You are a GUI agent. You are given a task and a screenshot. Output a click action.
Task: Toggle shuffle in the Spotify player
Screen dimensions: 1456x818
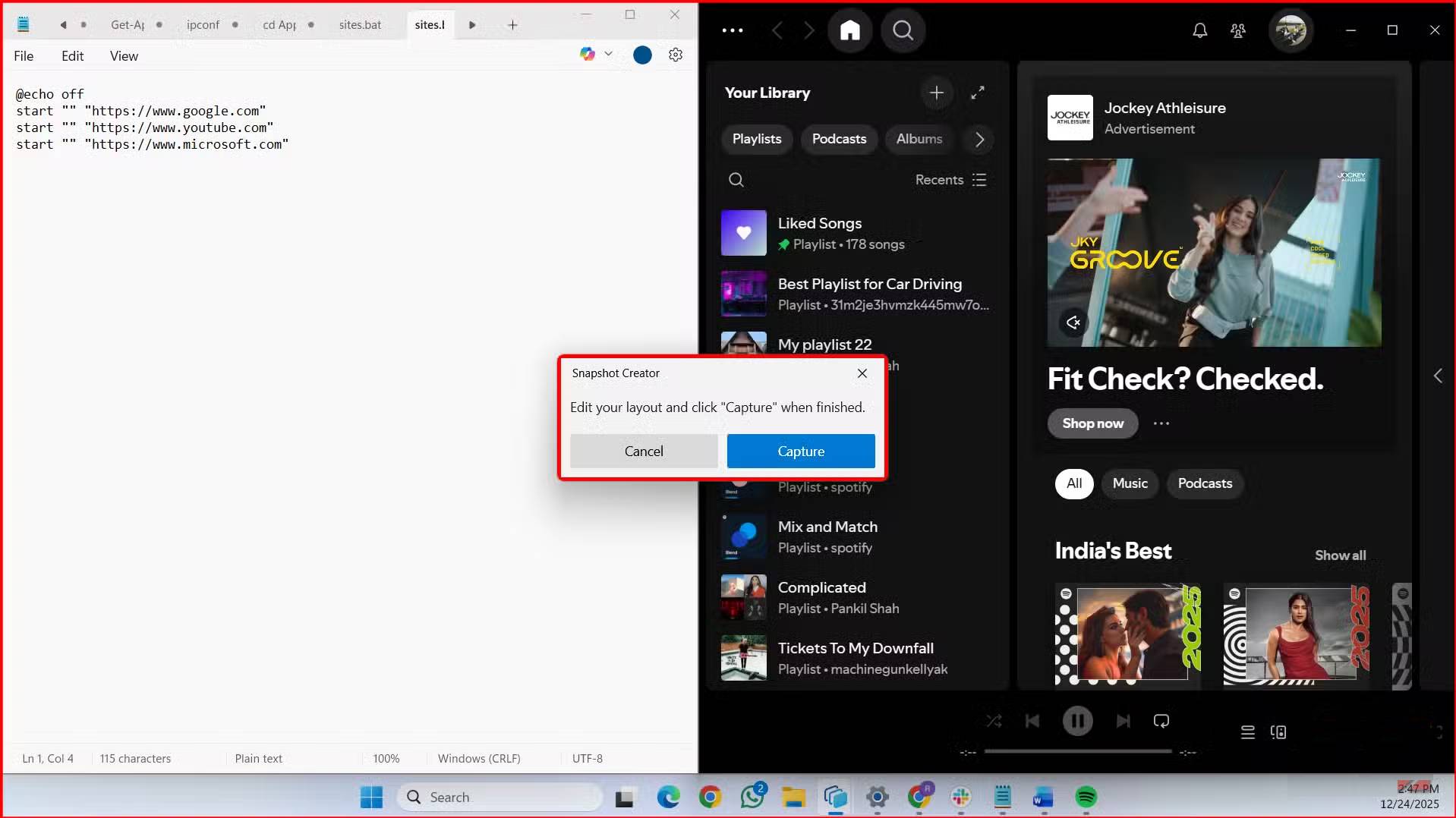click(x=994, y=721)
